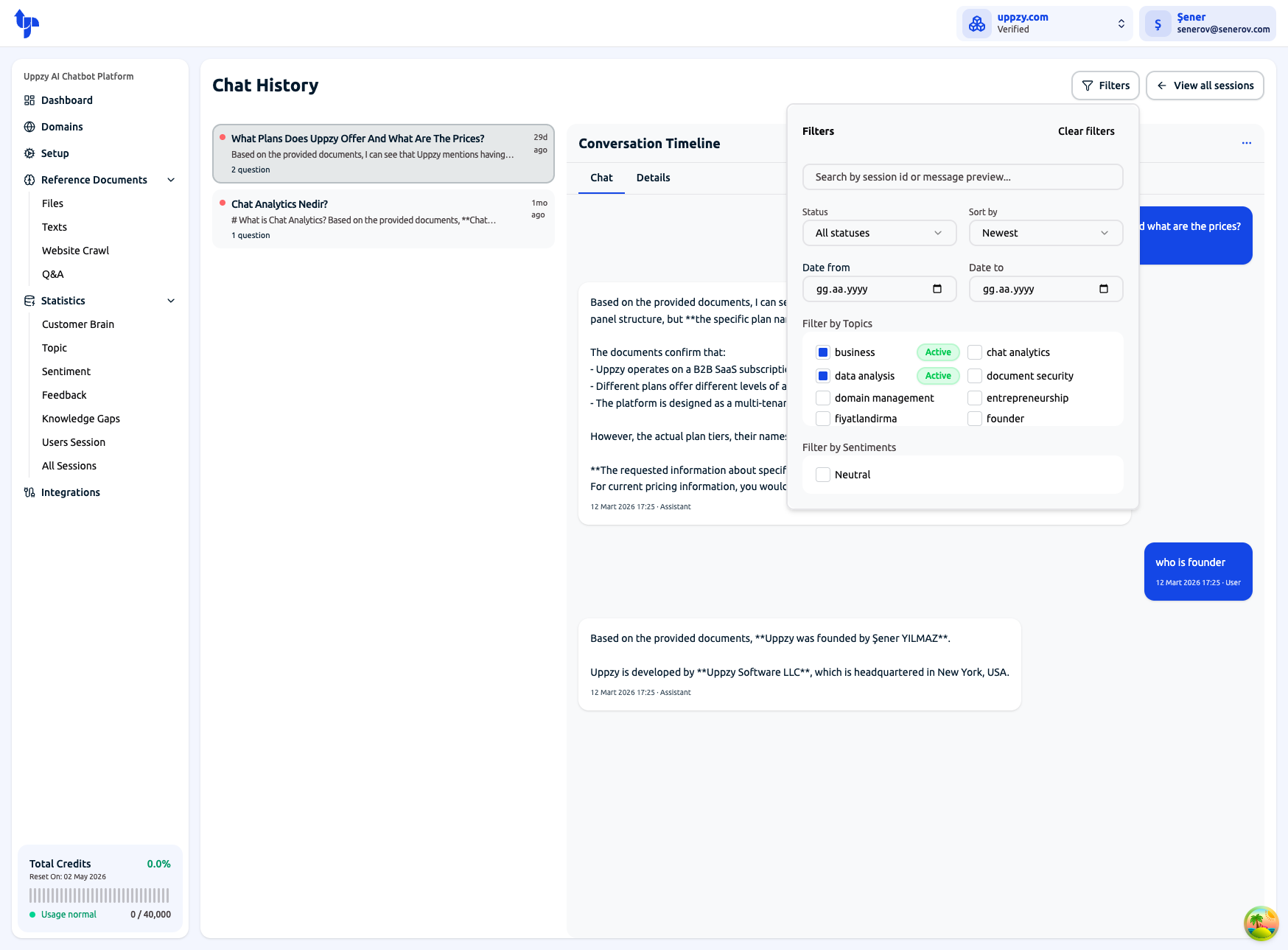Screen dimensions: 1288x950
Task: Click the Filters button
Action: (x=1105, y=85)
